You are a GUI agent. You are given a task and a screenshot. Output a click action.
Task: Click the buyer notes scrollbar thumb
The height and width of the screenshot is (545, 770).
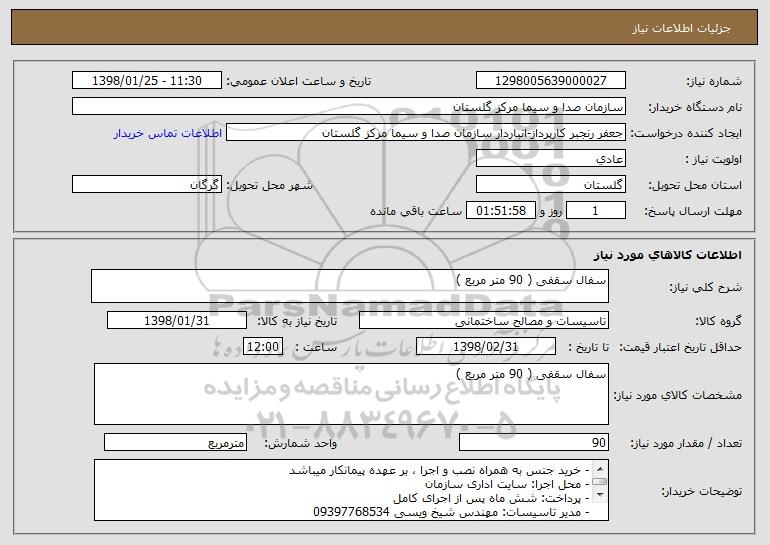click(599, 481)
